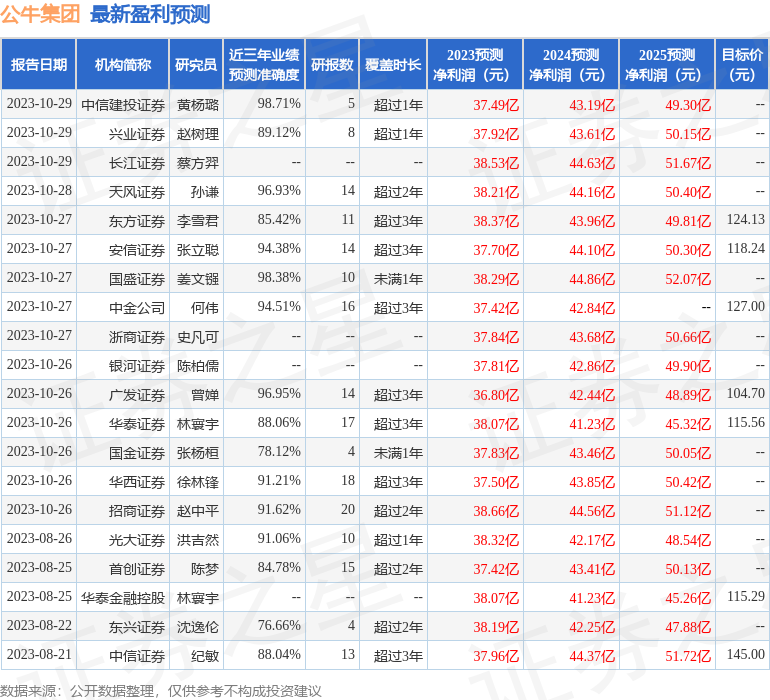This screenshot has width=770, height=700.
Task: Select the 研究员 column header
Action: 196,64
